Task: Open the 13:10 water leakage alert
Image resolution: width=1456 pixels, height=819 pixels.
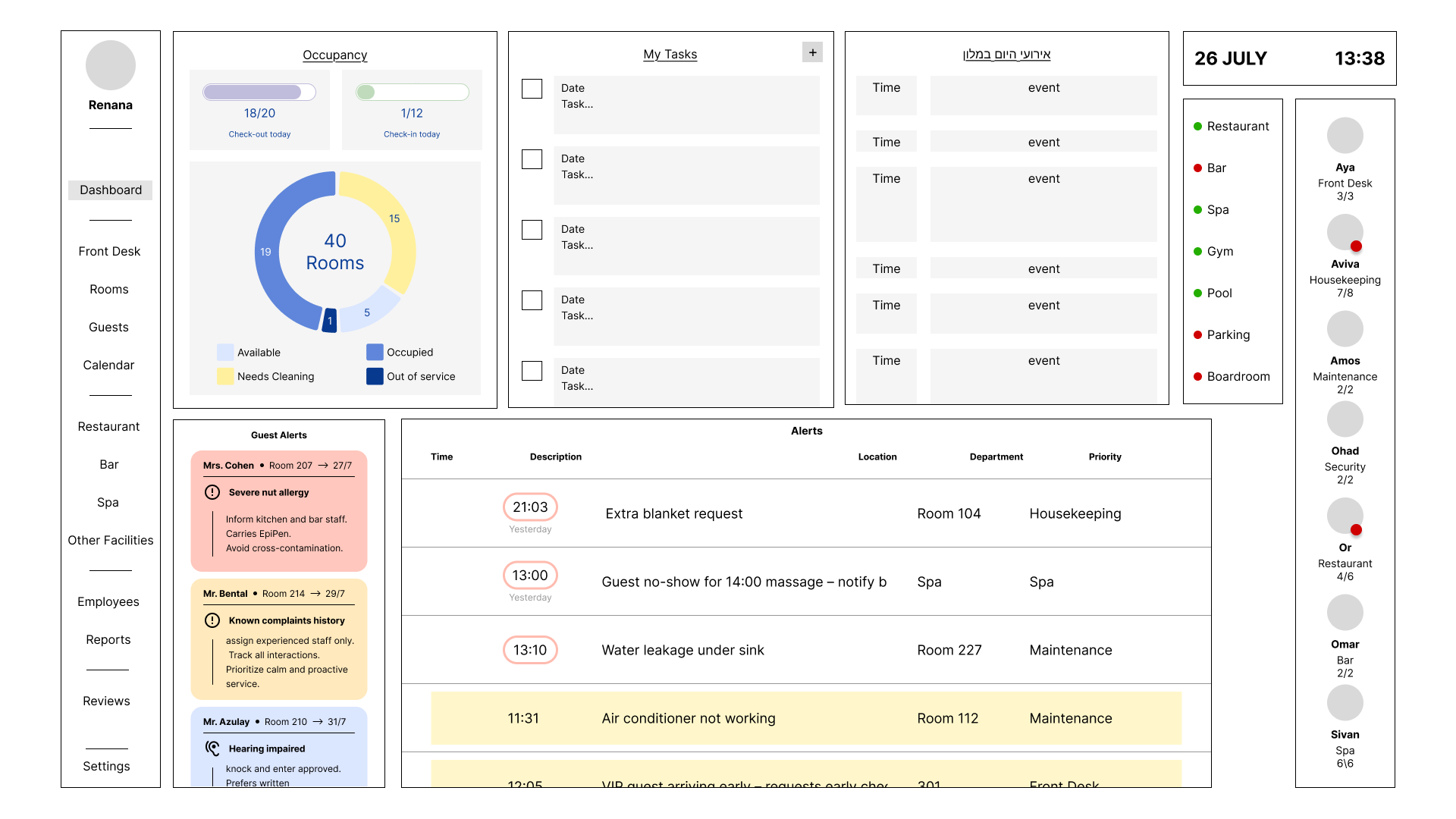Action: point(682,650)
